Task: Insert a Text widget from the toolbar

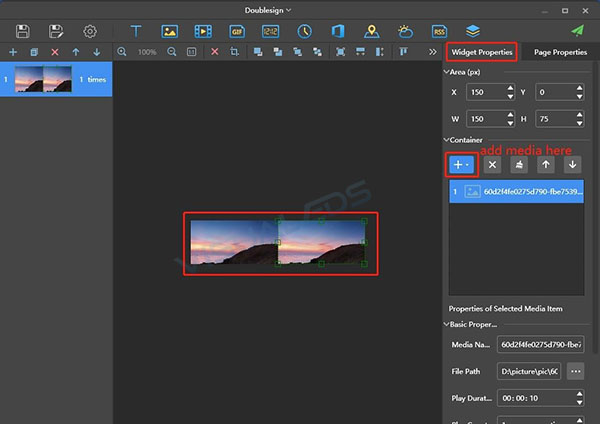Action: click(136, 32)
